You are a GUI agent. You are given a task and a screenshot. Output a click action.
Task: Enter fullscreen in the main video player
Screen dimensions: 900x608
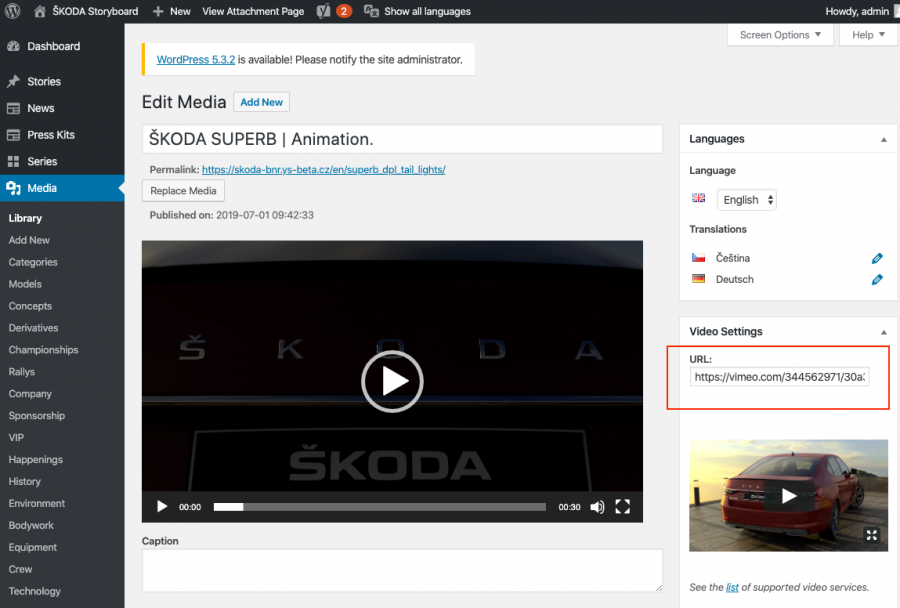coord(623,506)
